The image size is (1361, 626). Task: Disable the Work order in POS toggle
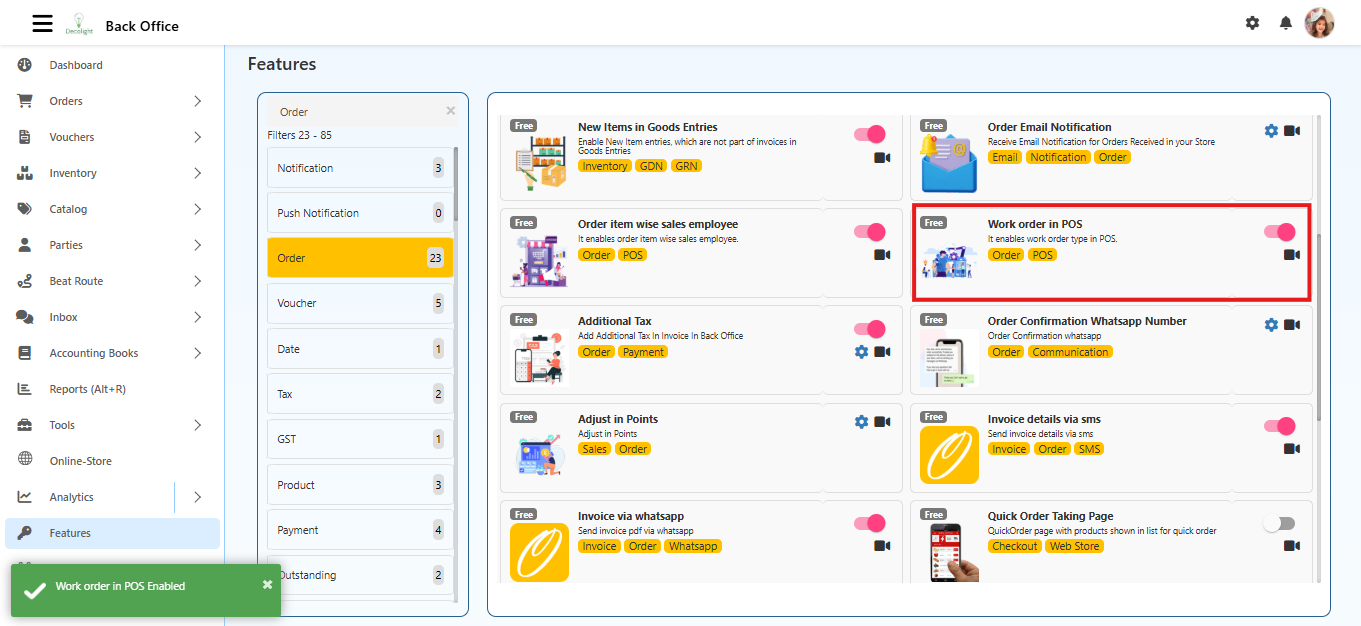[x=1279, y=232]
